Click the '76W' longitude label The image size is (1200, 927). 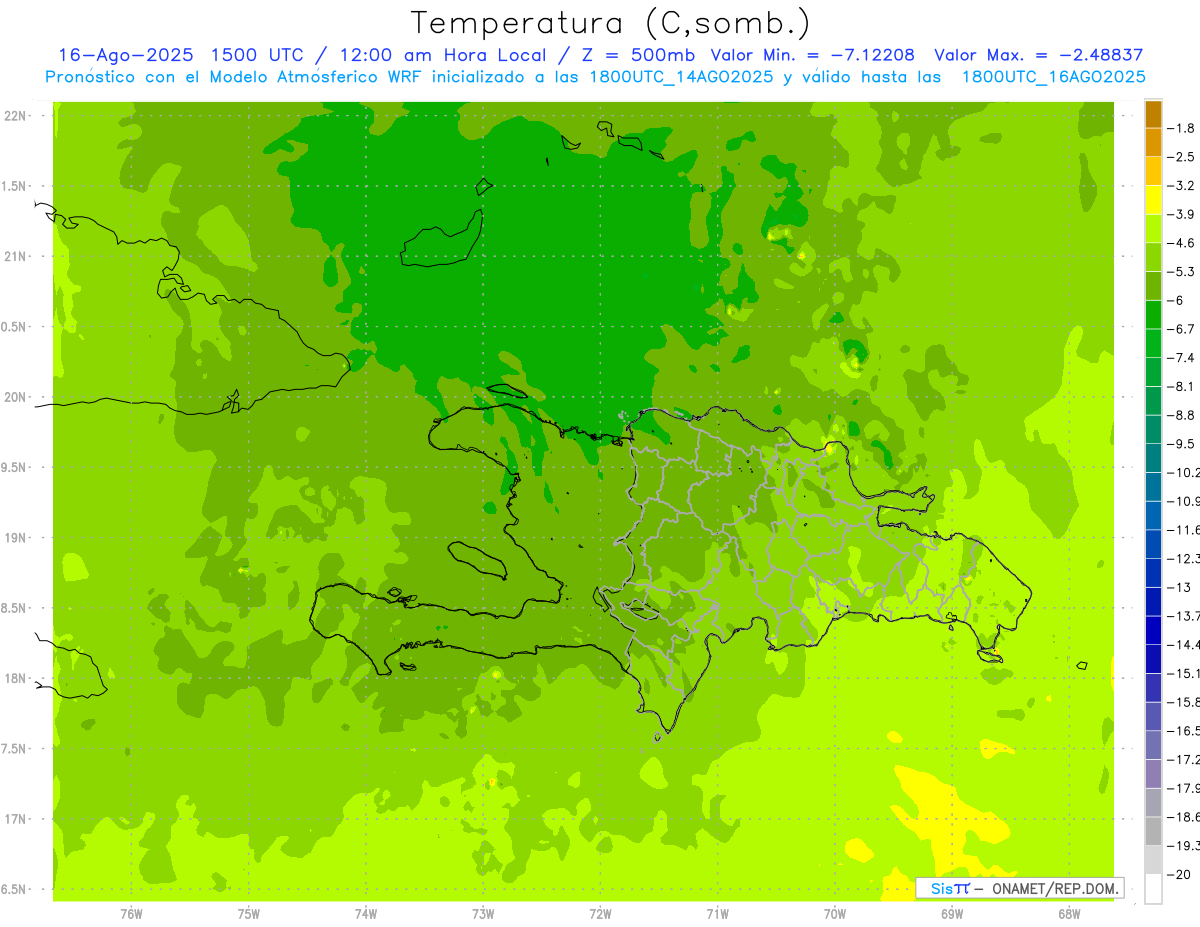pos(131,914)
